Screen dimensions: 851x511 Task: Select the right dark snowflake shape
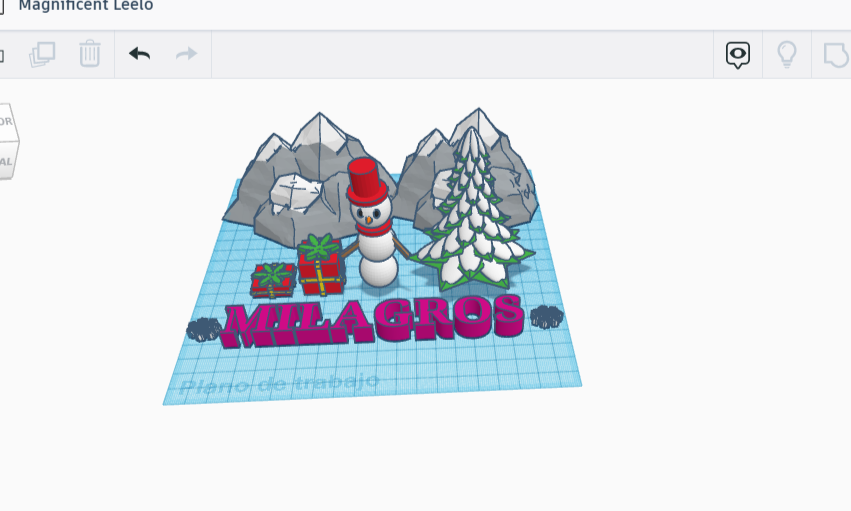[547, 317]
